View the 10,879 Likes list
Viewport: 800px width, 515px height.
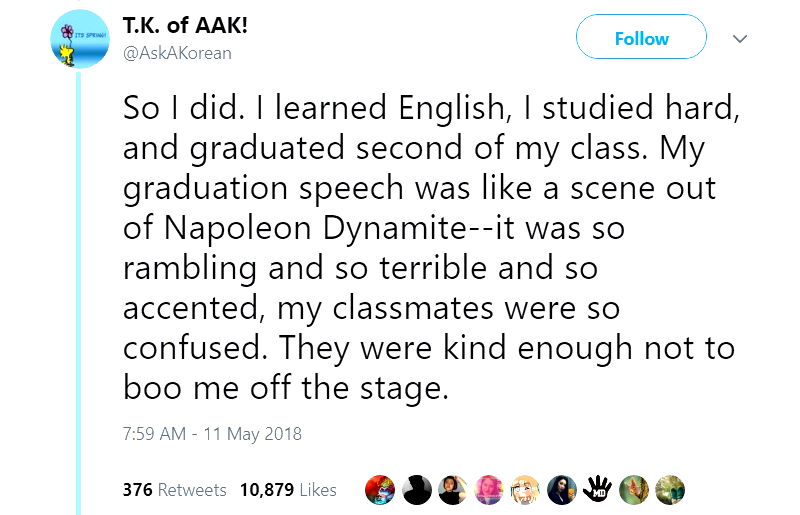pos(288,490)
